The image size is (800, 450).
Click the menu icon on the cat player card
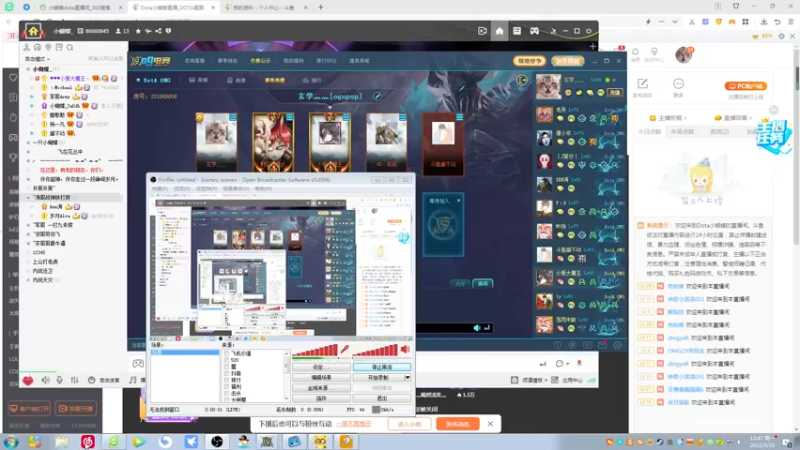tap(233, 117)
